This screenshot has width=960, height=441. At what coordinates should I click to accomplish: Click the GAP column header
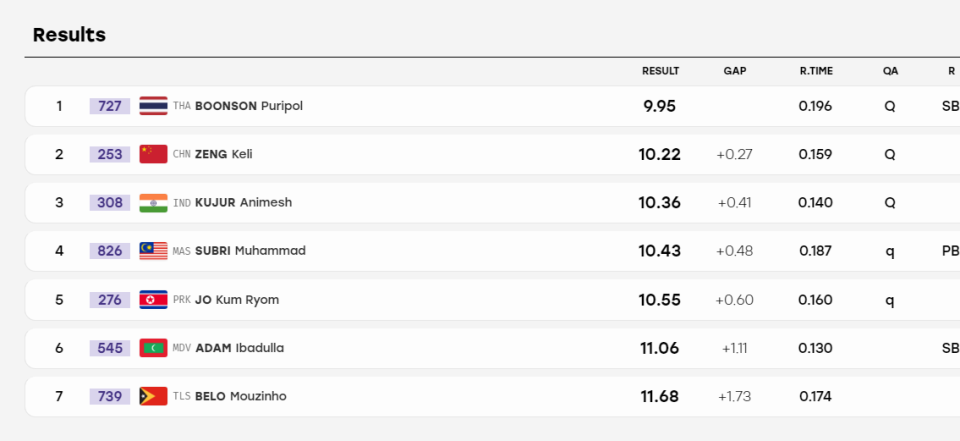pyautogui.click(x=735, y=71)
